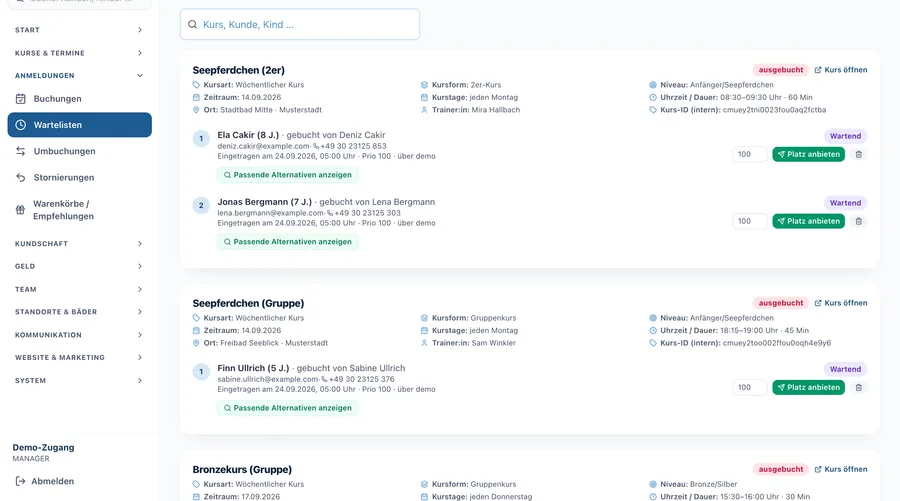Offer a place to Ela Cakir
The width and height of the screenshot is (900, 501).
point(808,154)
